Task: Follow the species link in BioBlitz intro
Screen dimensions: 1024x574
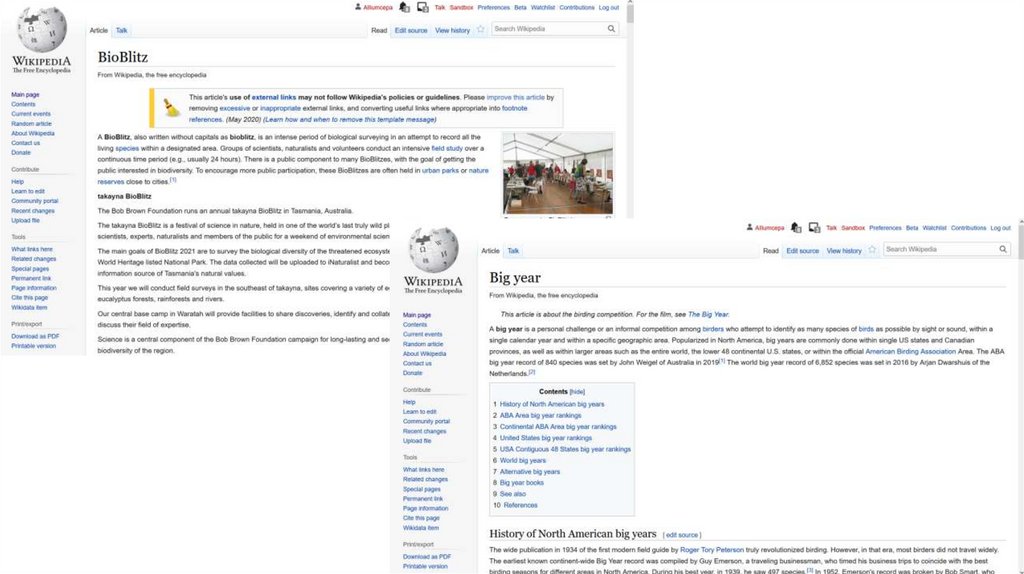Action: [x=127, y=148]
